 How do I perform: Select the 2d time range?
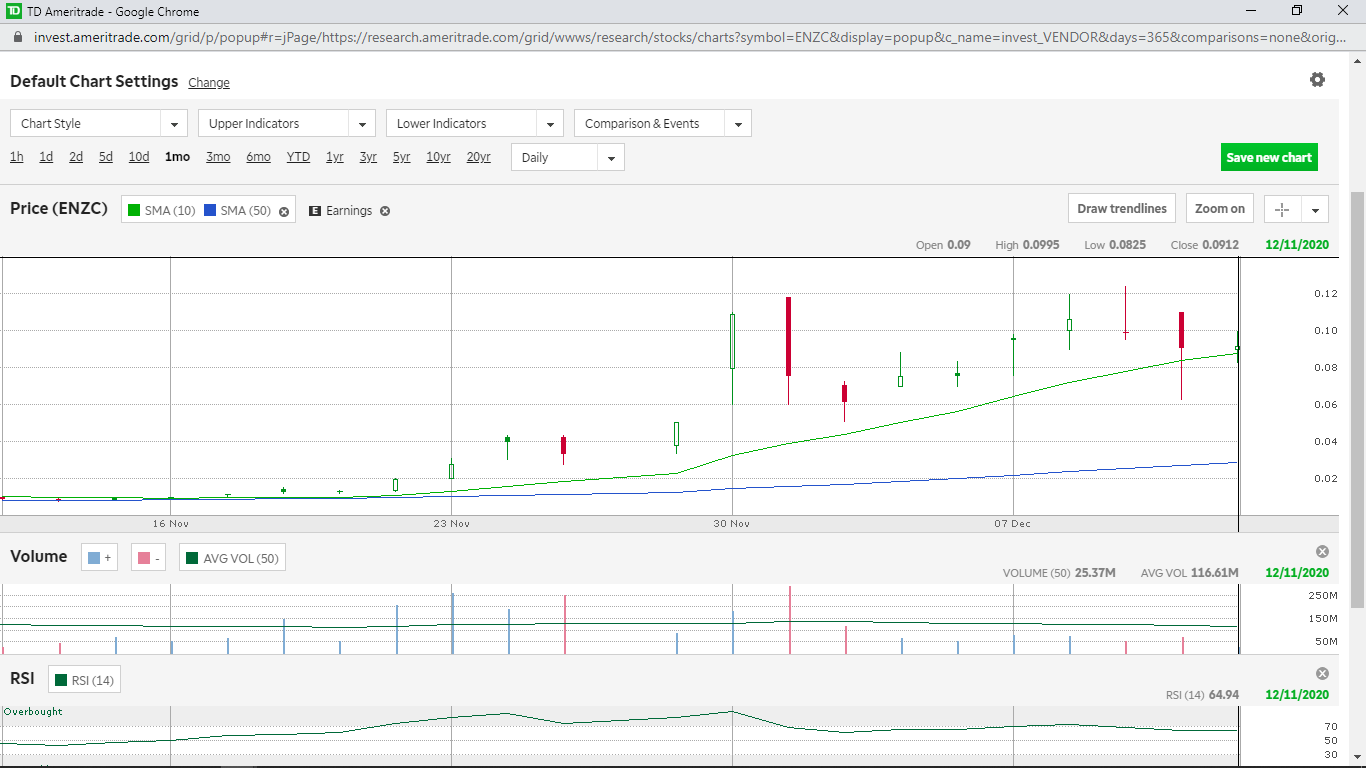76,157
